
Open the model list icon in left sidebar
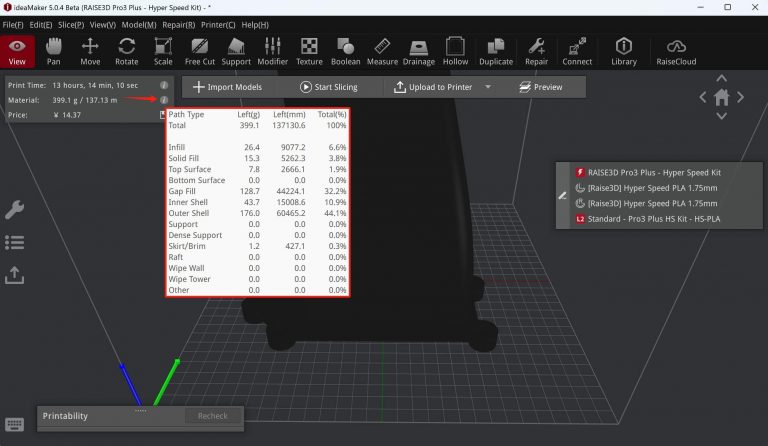coord(14,242)
